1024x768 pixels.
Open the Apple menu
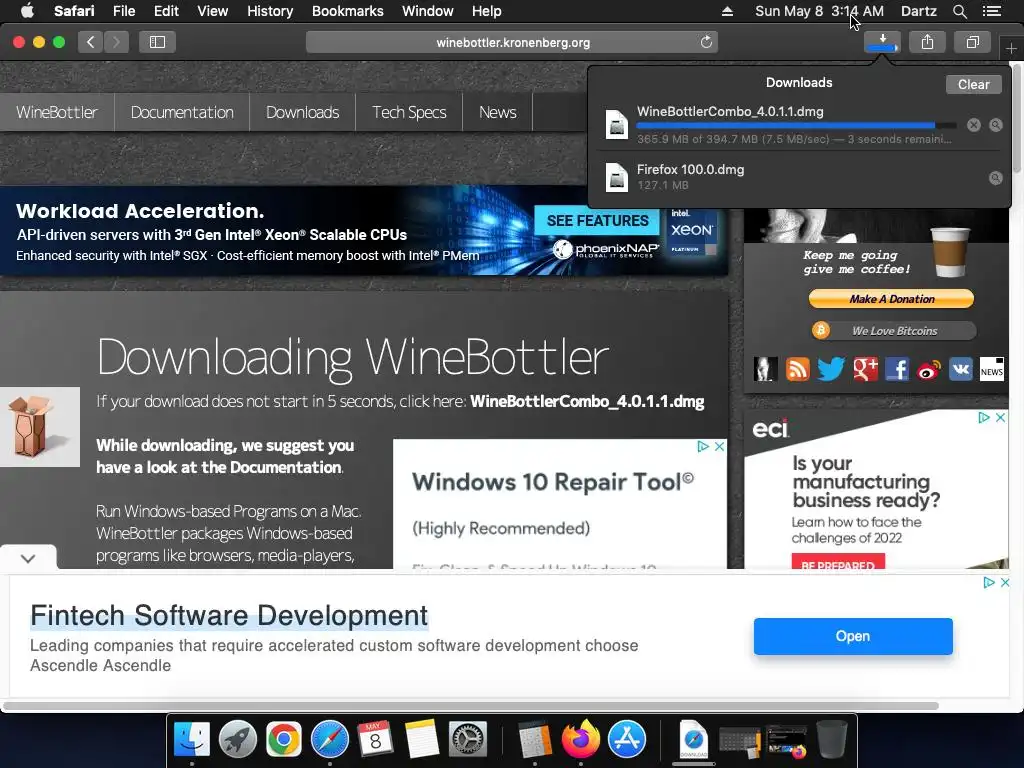pos(27,11)
